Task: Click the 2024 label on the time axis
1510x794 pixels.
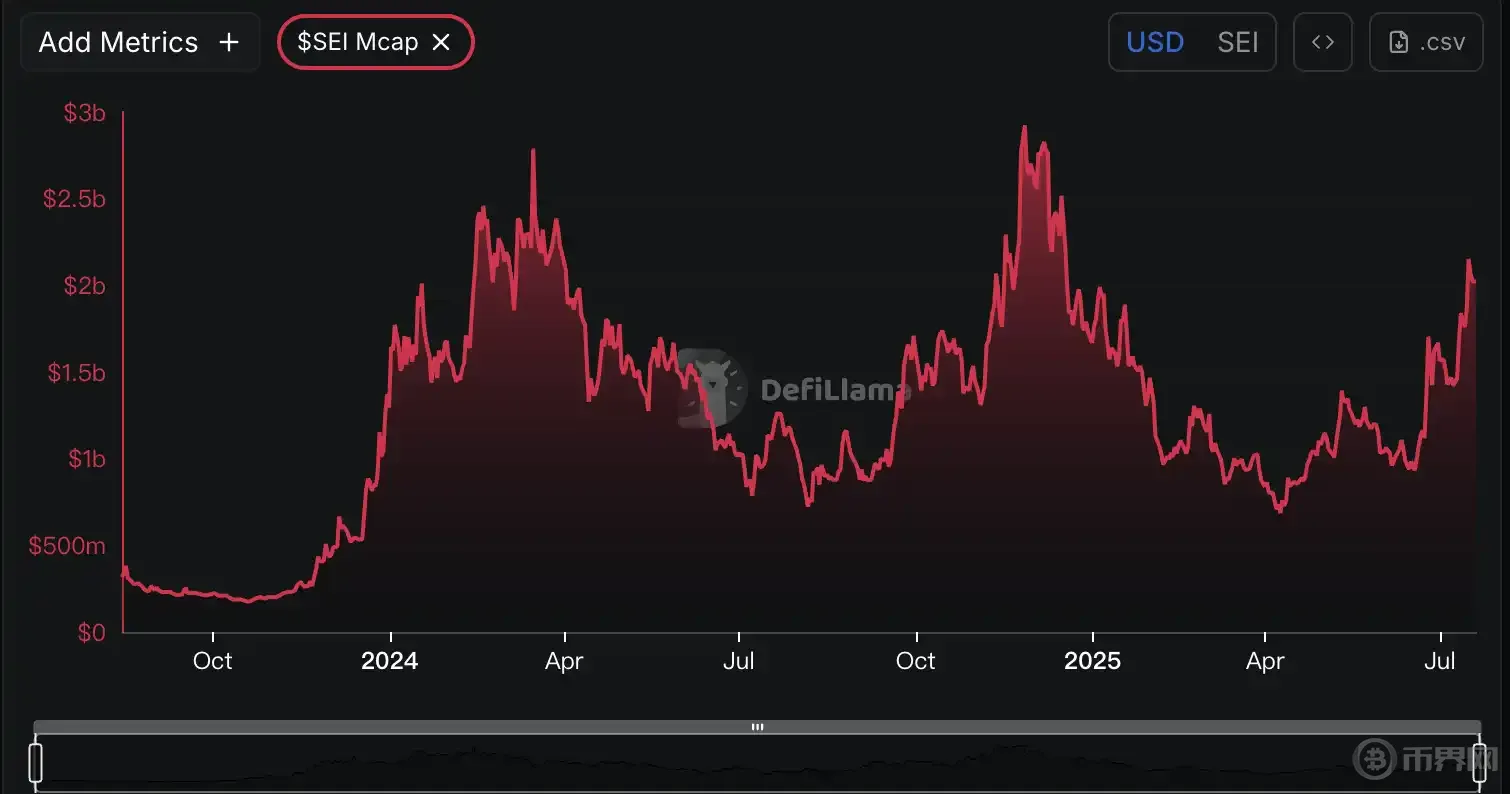Action: [390, 661]
